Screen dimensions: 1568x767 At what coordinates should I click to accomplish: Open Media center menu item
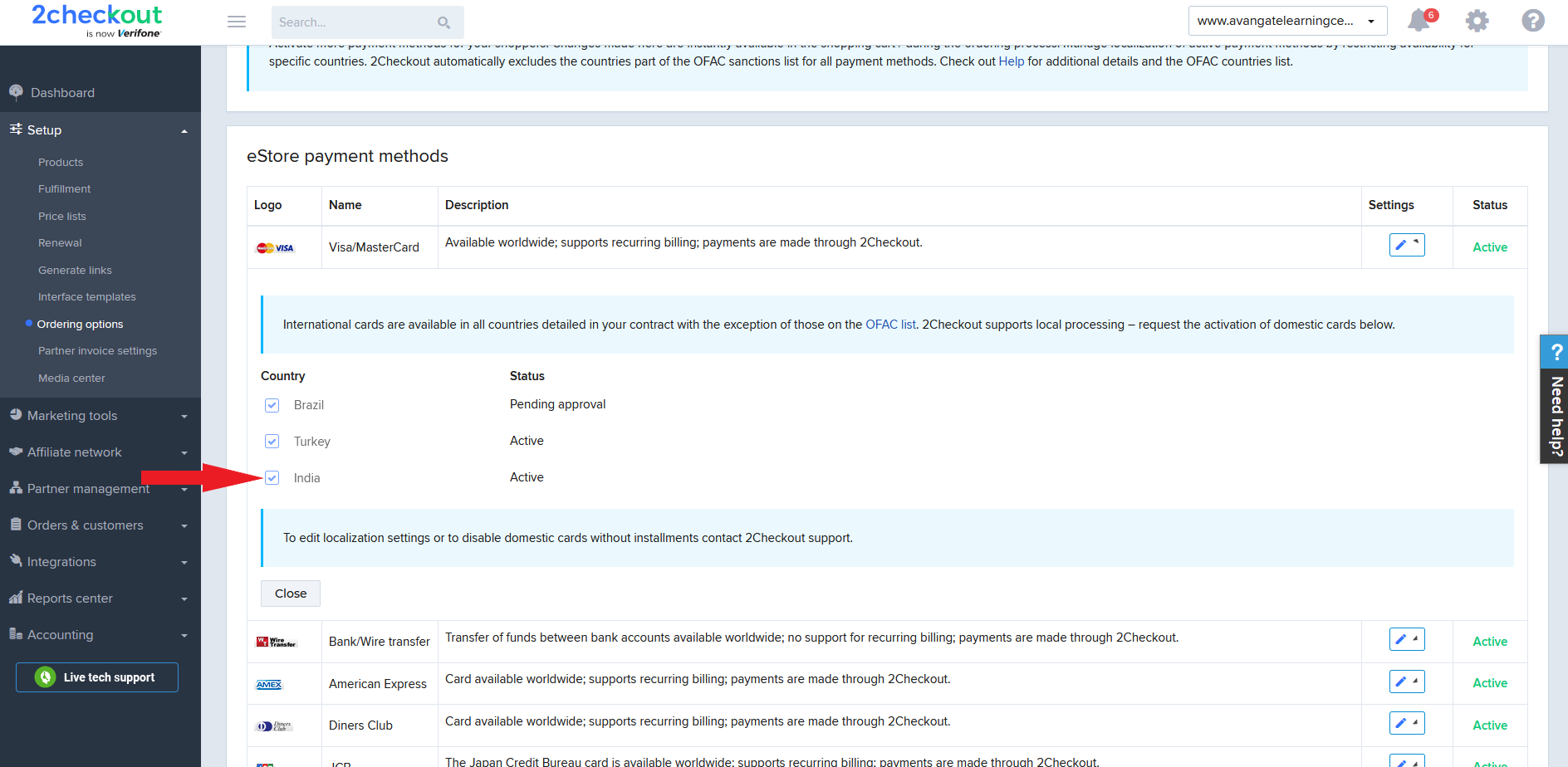coord(71,378)
